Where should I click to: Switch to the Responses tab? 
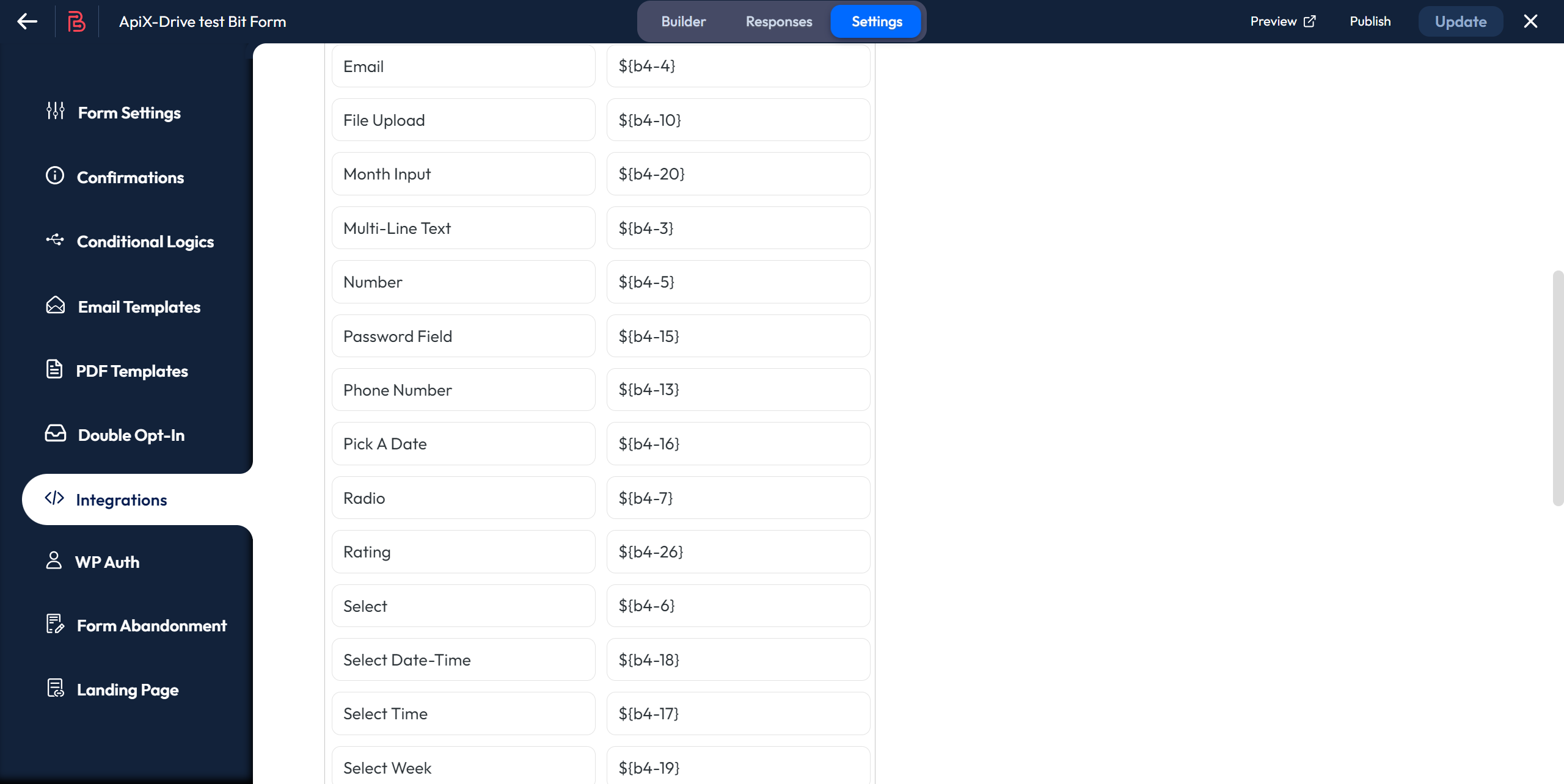pos(779,21)
